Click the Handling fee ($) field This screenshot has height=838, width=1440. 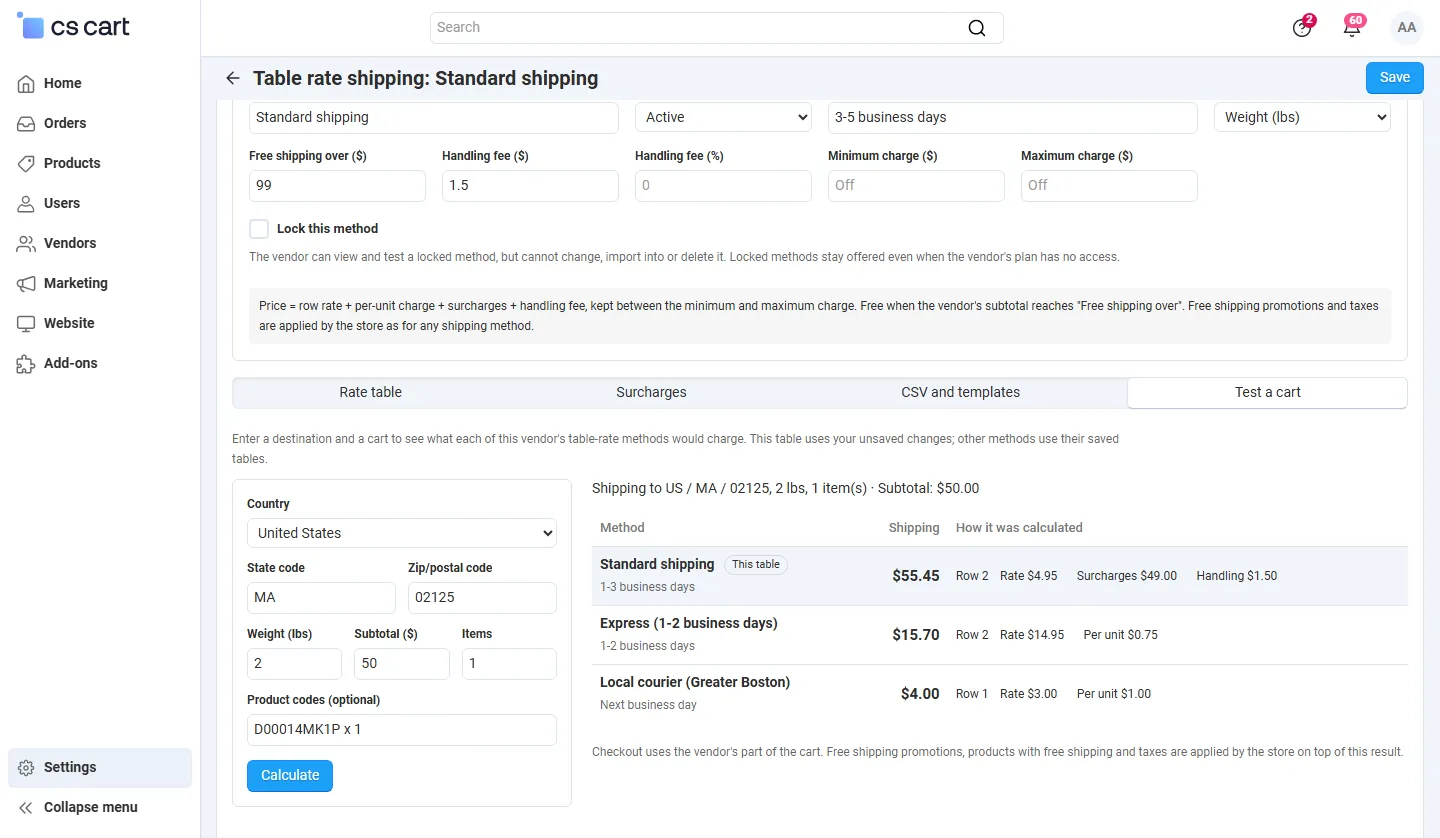coord(530,186)
